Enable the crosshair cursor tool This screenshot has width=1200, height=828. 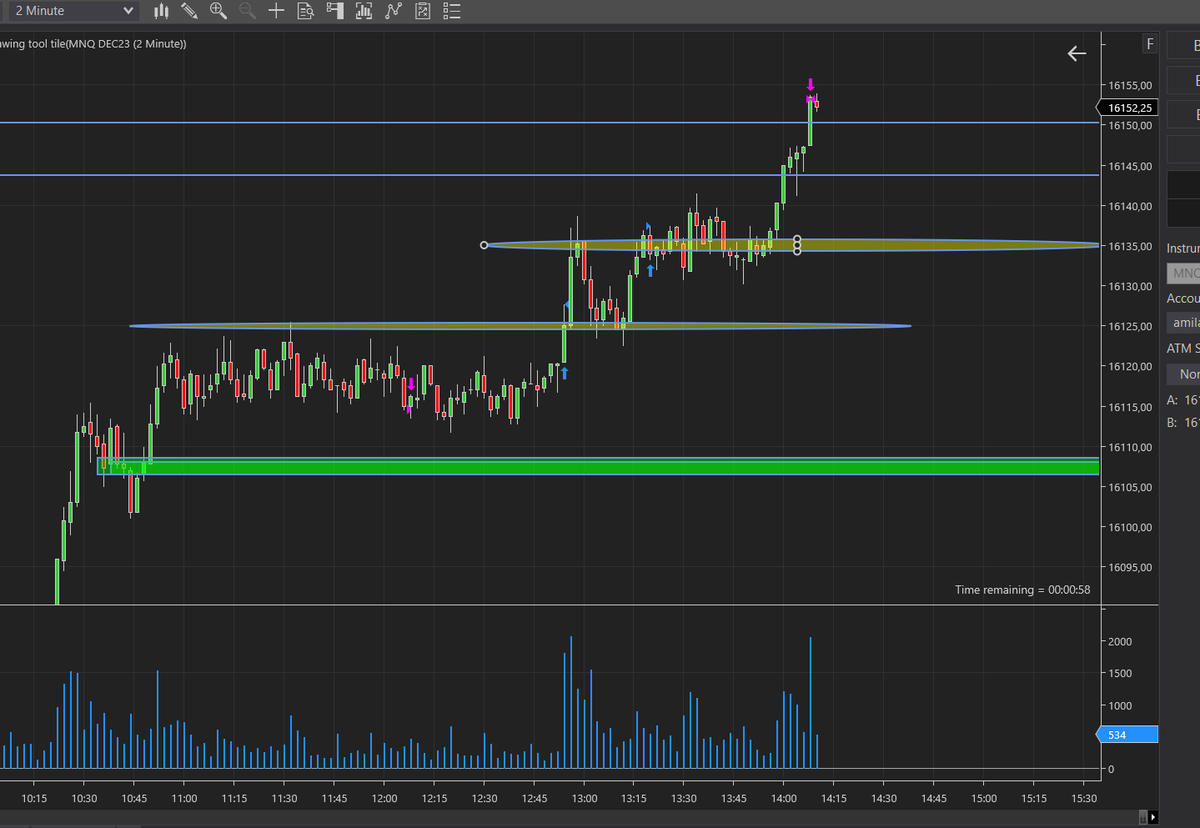276,11
